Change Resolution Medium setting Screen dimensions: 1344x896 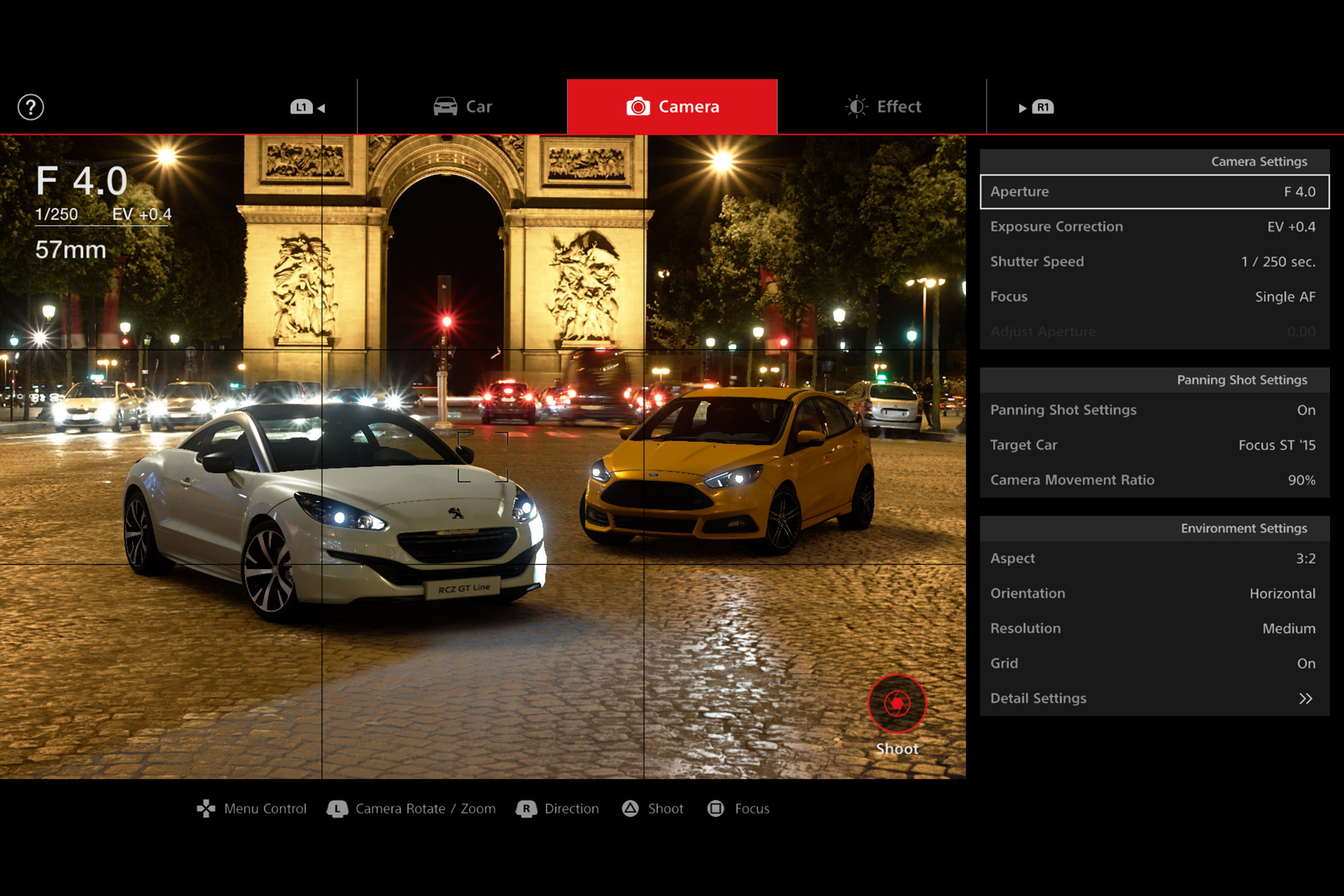pyautogui.click(x=1154, y=628)
